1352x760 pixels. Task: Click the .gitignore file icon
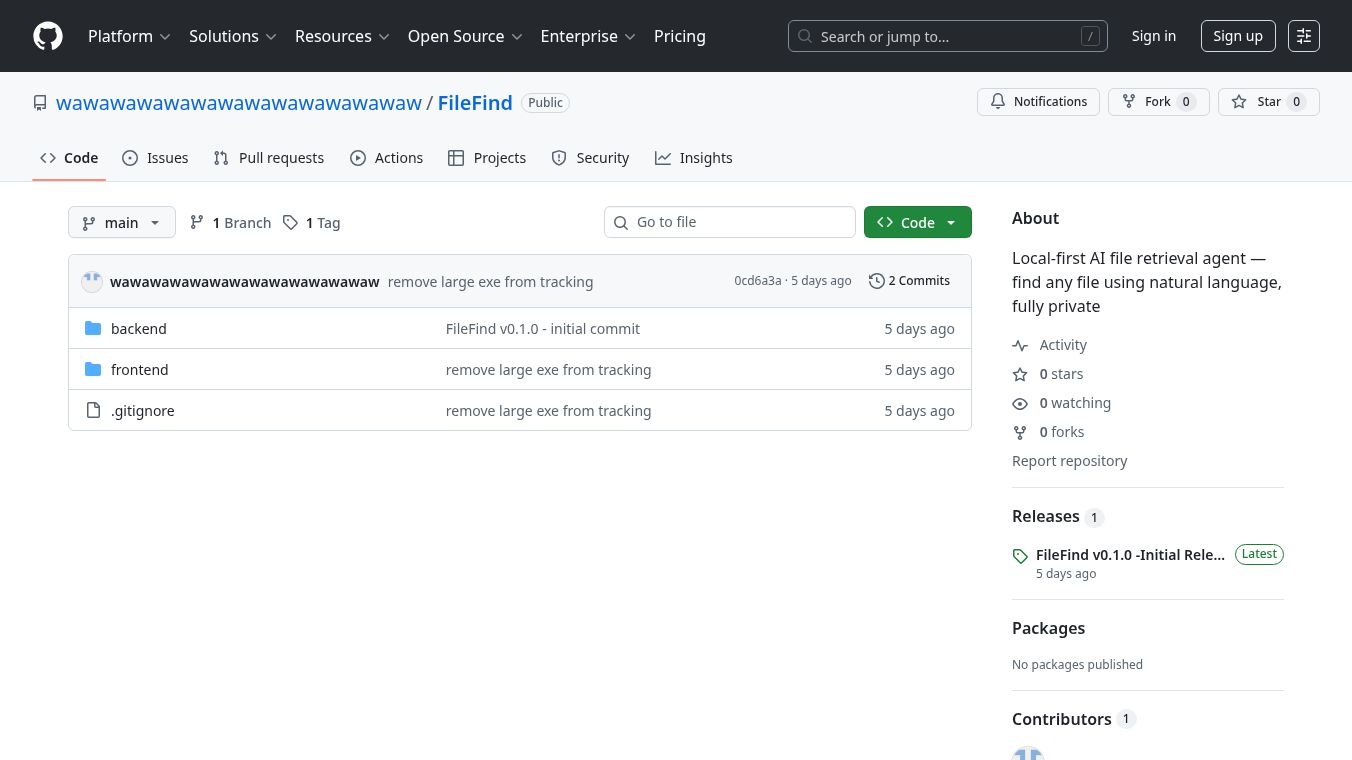[93, 410]
